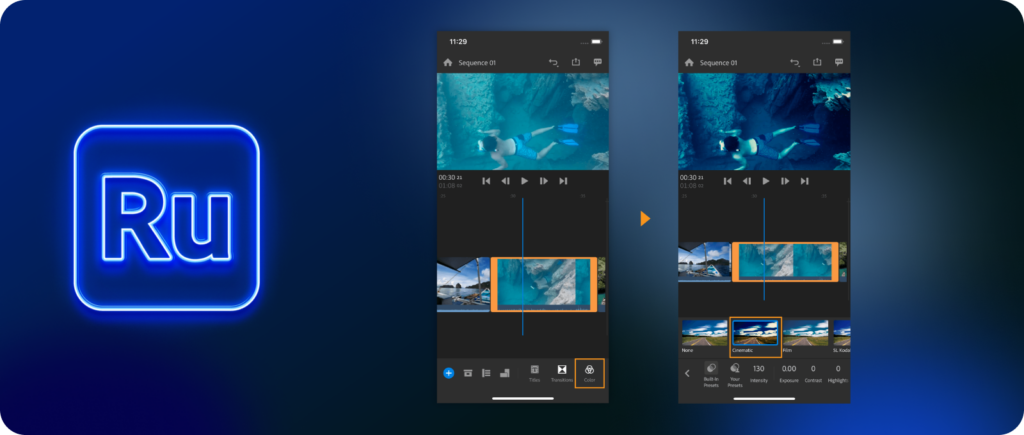This screenshot has height=435, width=1024.
Task: Select the underwater clip in the right phone timeline
Action: pos(784,262)
